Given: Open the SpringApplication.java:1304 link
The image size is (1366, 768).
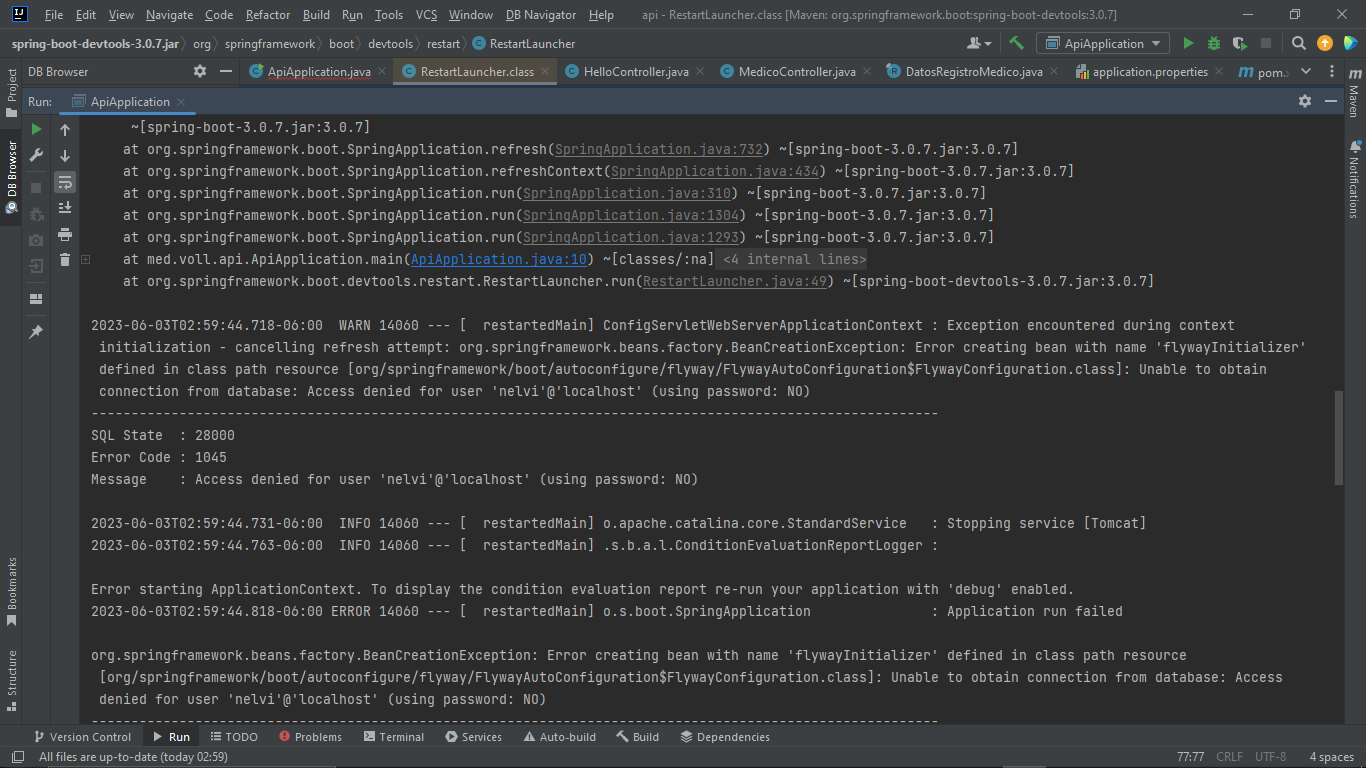Looking at the screenshot, I should point(630,215).
